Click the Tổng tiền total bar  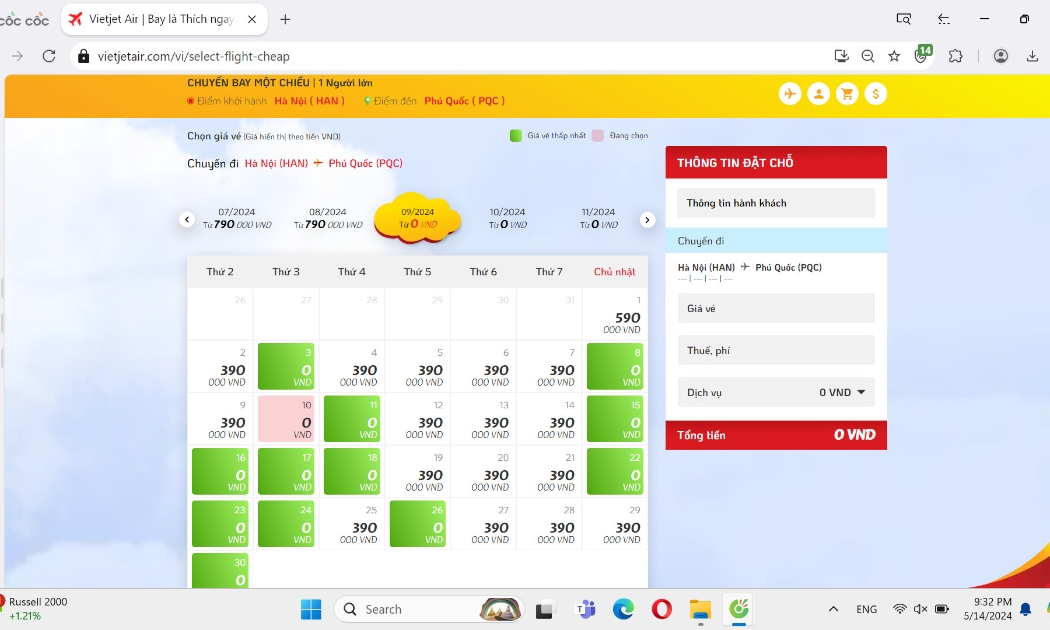click(776, 435)
